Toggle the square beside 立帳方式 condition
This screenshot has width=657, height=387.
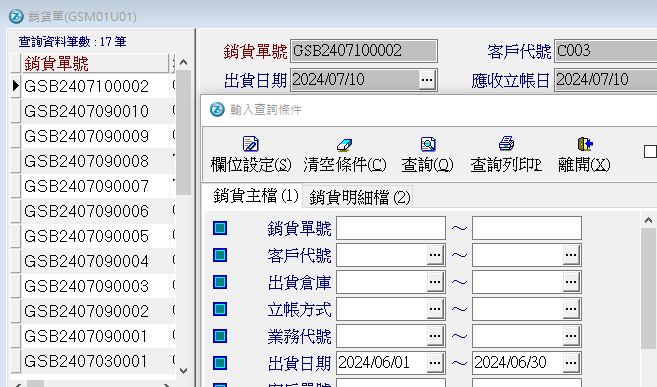point(220,309)
